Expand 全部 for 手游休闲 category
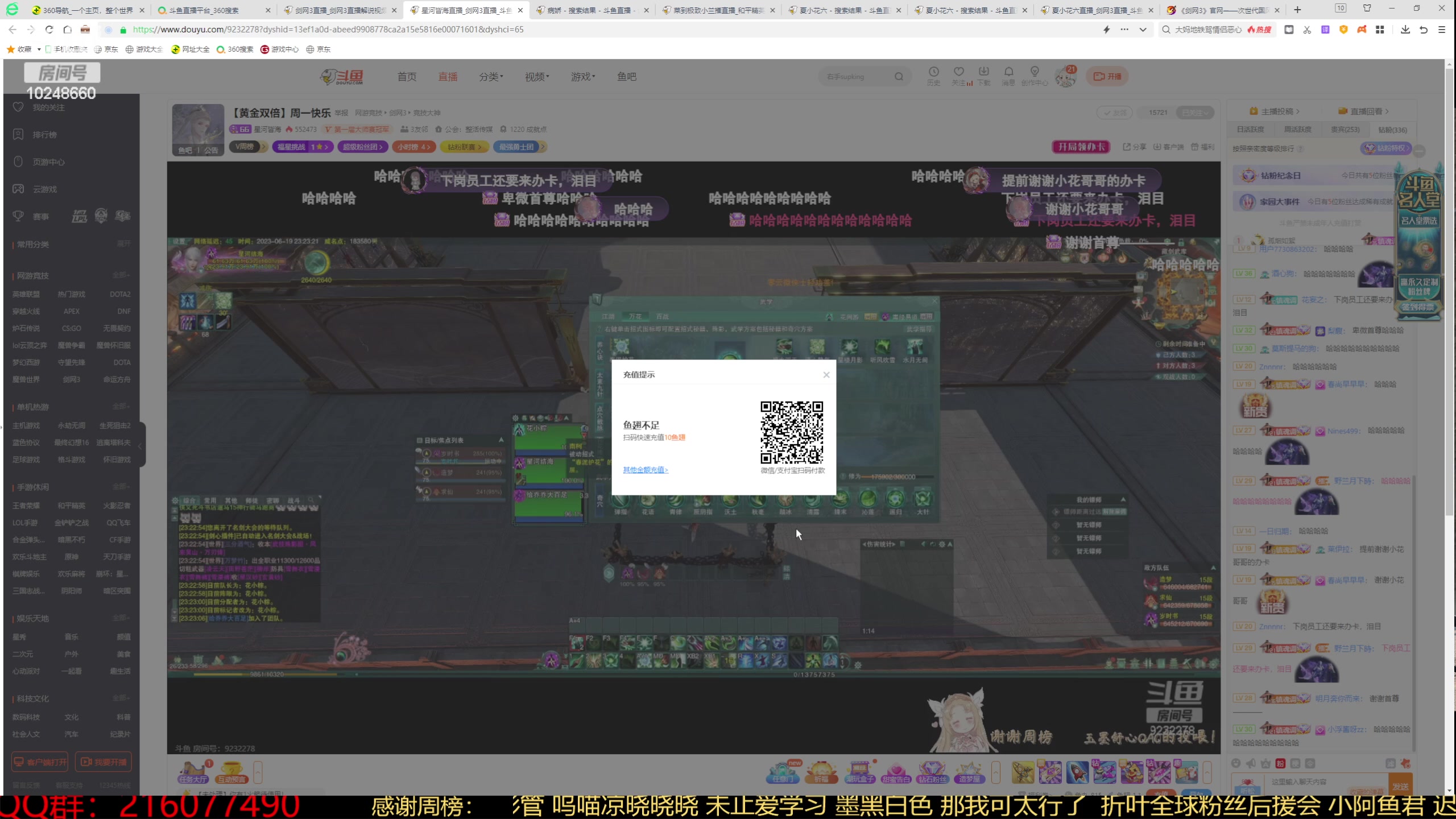 (121, 487)
